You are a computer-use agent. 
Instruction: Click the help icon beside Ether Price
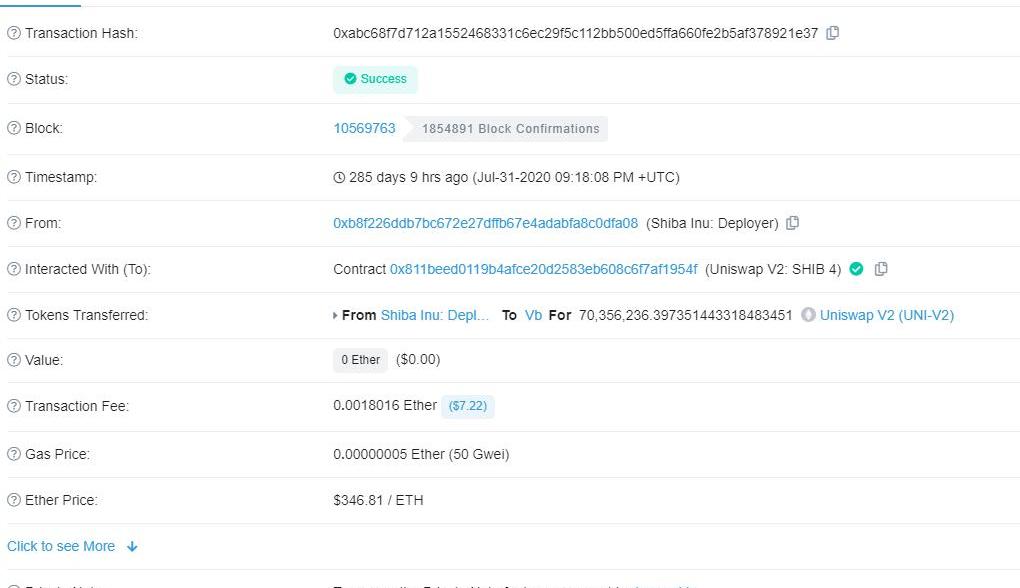pyautogui.click(x=14, y=500)
